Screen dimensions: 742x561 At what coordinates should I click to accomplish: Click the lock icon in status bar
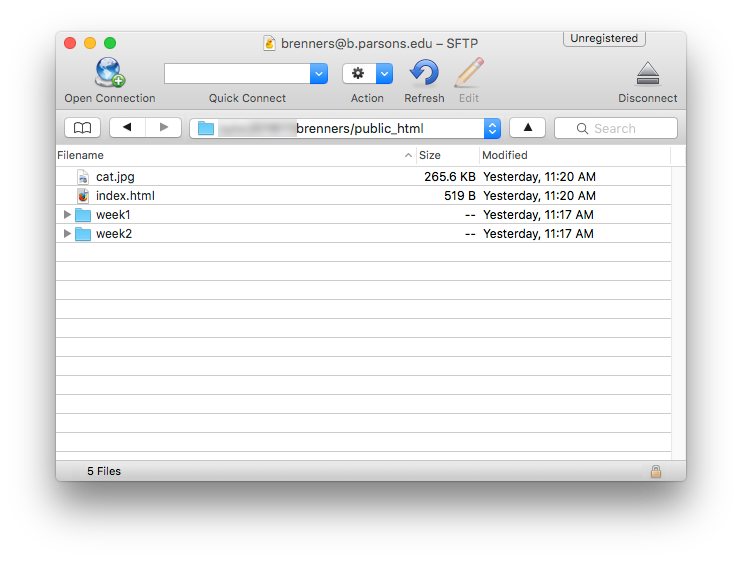[x=656, y=471]
